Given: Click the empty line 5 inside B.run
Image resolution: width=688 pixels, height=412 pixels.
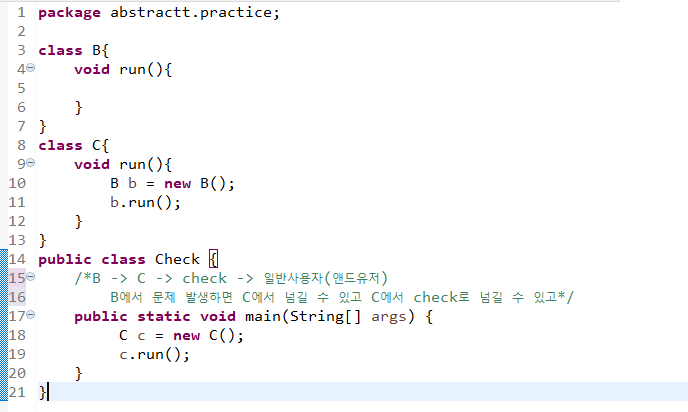Looking at the screenshot, I should coord(360,89).
